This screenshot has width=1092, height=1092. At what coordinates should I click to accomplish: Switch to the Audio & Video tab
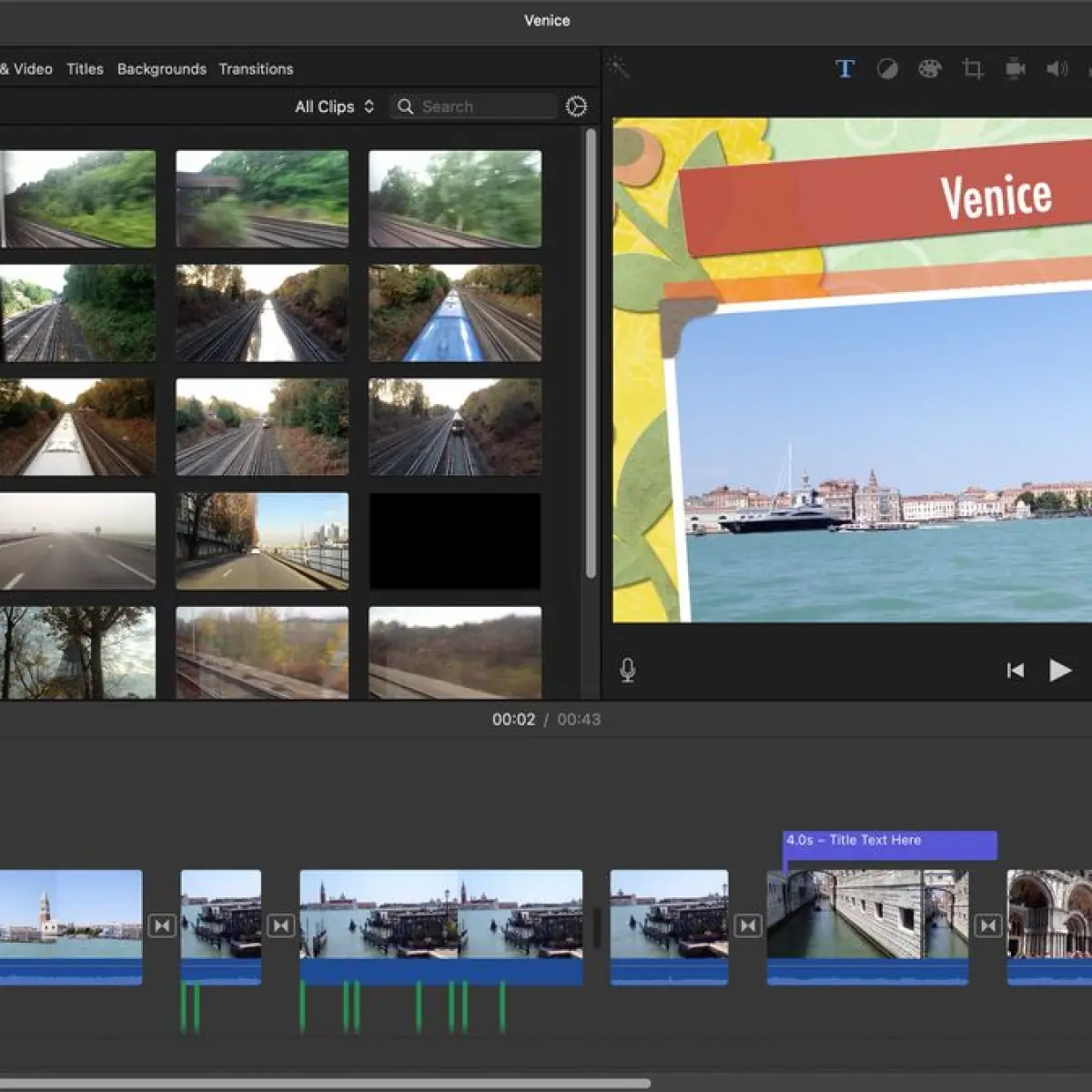coord(26,69)
